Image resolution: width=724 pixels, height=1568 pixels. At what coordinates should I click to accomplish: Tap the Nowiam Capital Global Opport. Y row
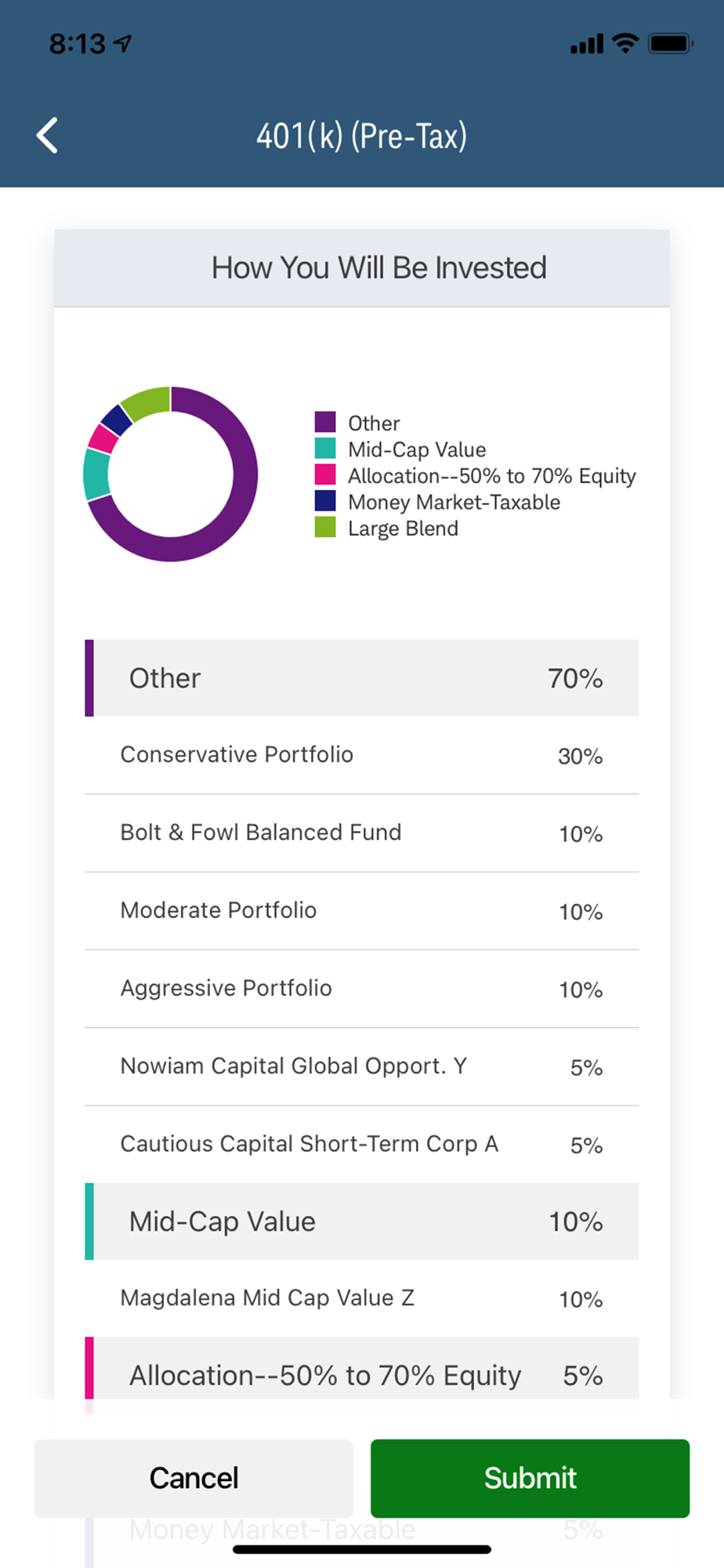[362, 1066]
